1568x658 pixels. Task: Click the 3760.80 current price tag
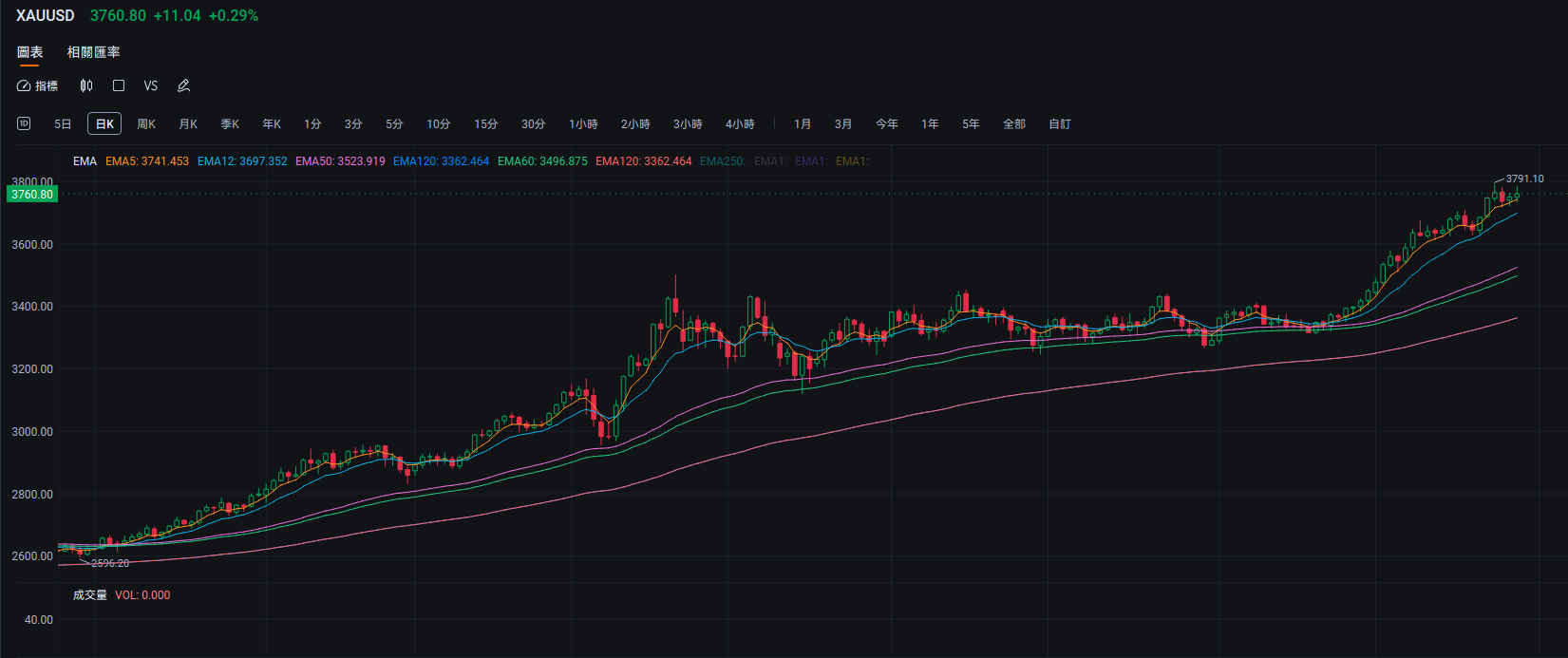32,195
